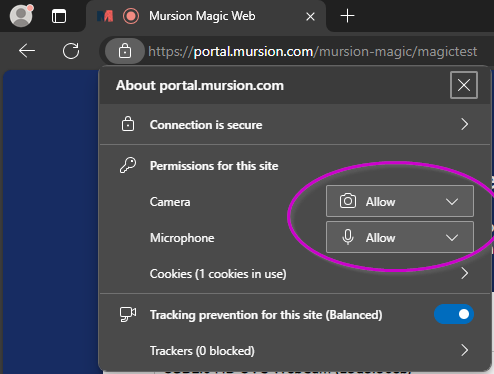Click the Camera label text
This screenshot has width=494, height=374.
click(170, 202)
